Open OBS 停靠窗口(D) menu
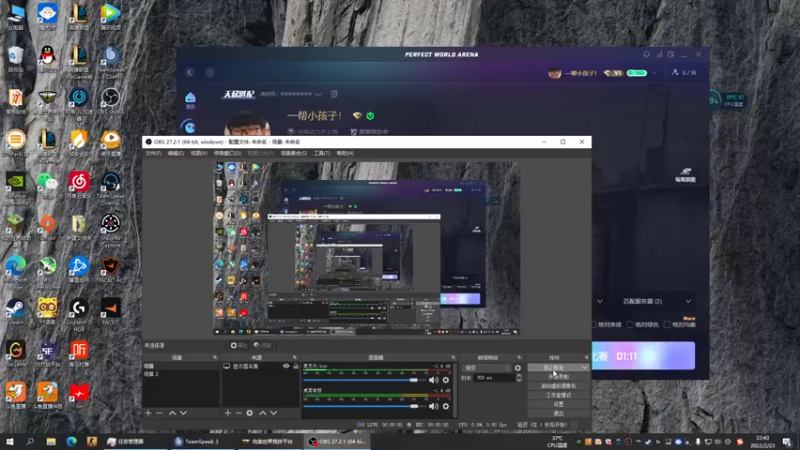 tap(228, 153)
